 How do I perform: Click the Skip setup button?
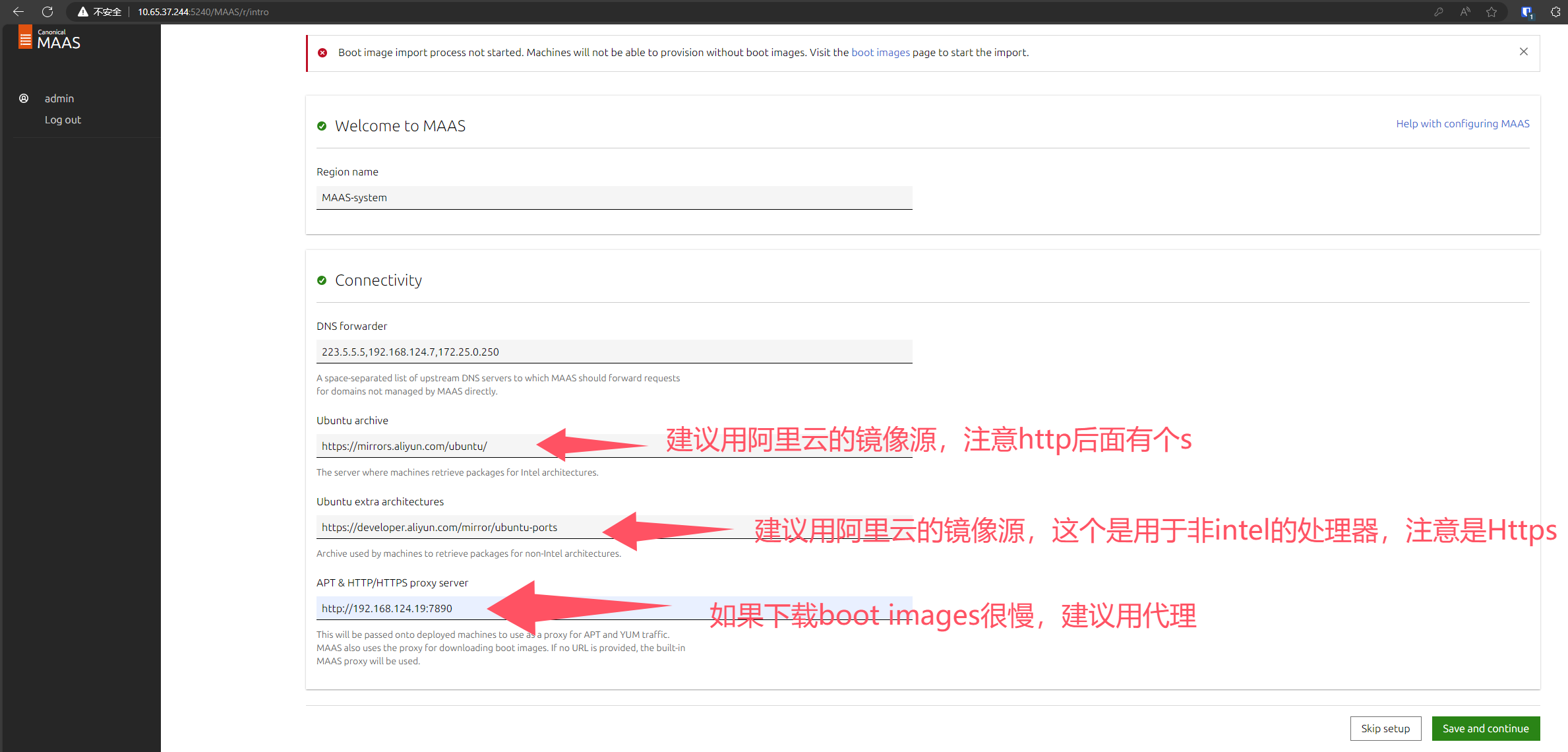1385,728
